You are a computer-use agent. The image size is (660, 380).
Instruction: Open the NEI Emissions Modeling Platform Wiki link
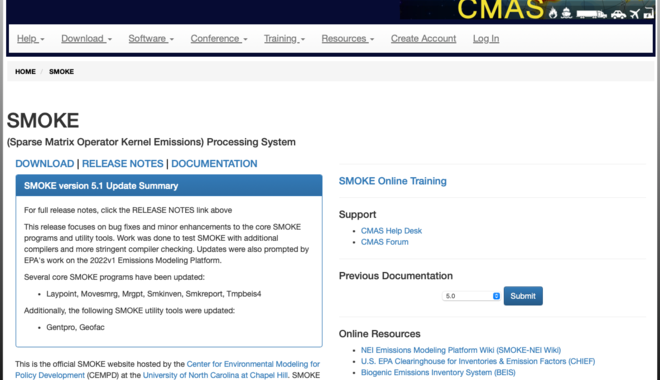tap(460, 350)
